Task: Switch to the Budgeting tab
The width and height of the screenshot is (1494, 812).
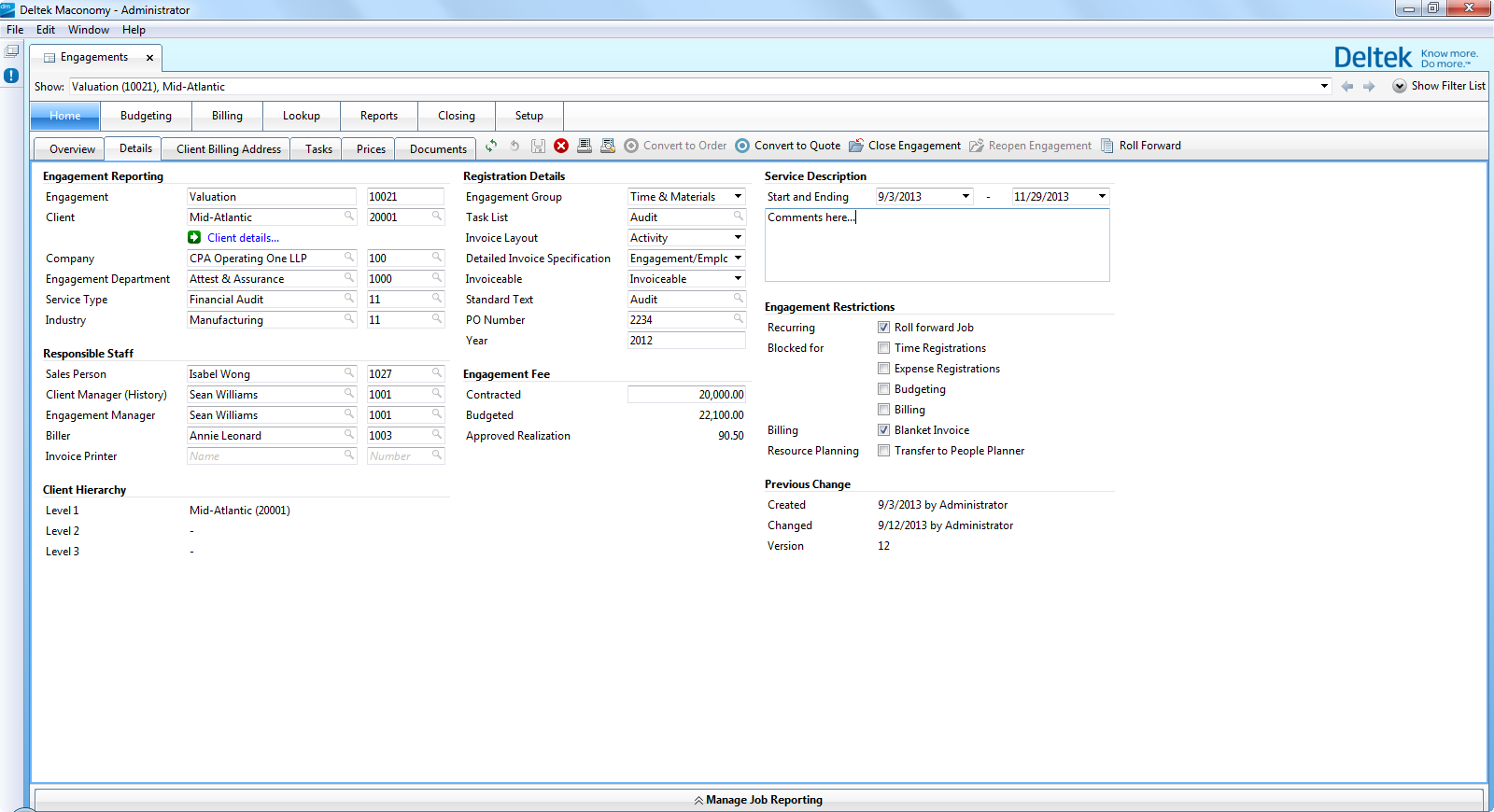Action: coord(146,116)
